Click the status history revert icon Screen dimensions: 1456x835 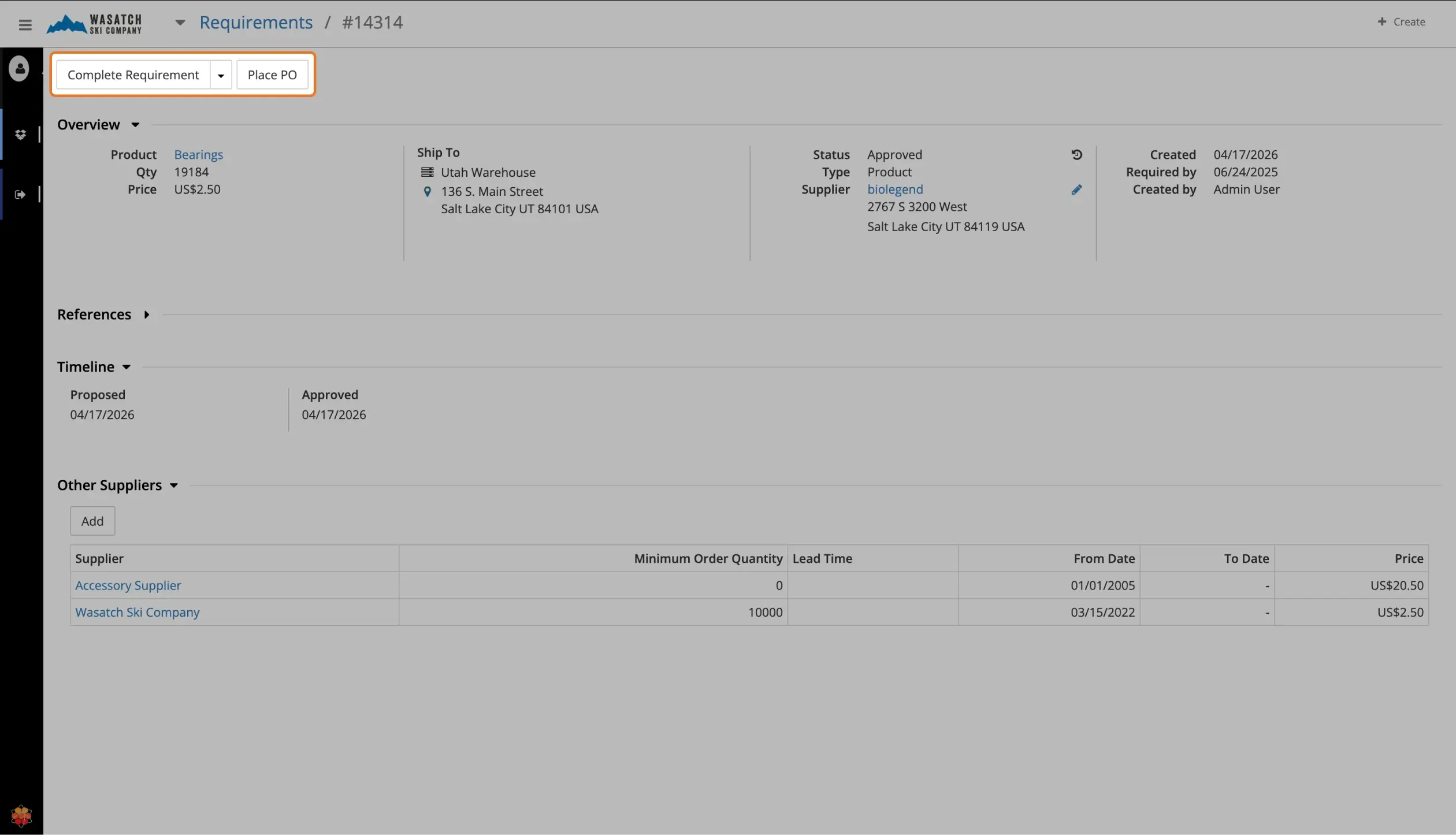click(1076, 154)
